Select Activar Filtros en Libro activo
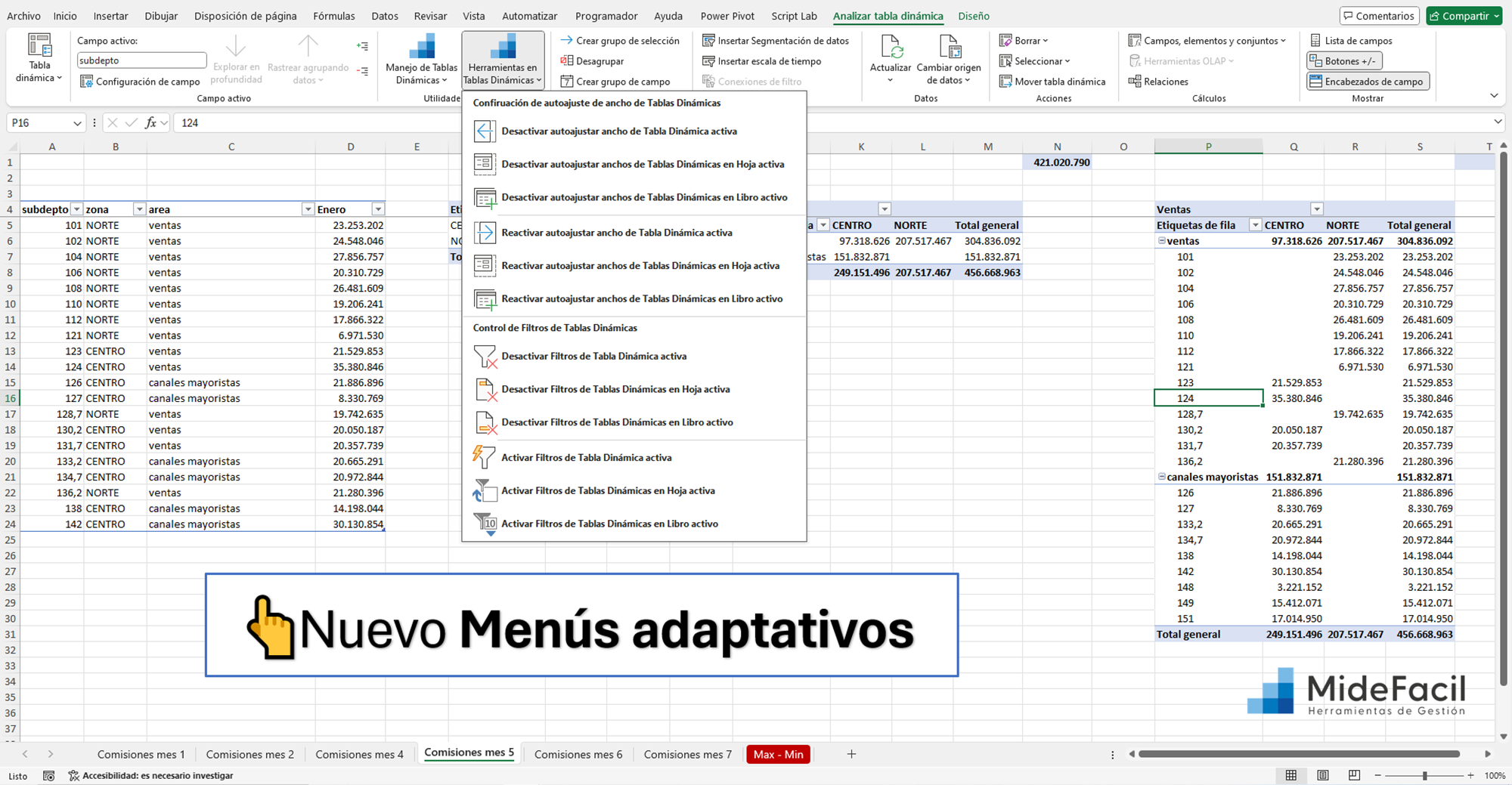This screenshot has width=1512, height=785. click(x=634, y=524)
